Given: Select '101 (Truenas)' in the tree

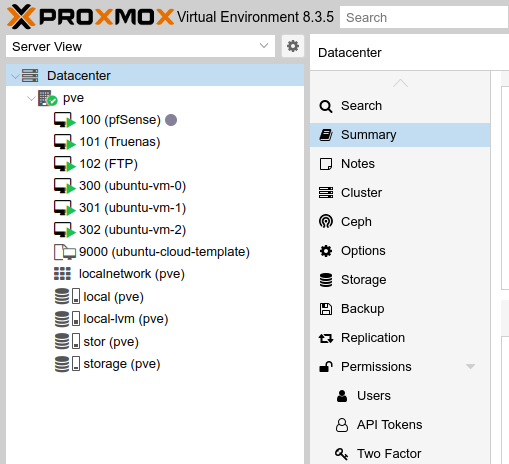Looking at the screenshot, I should click(120, 142).
